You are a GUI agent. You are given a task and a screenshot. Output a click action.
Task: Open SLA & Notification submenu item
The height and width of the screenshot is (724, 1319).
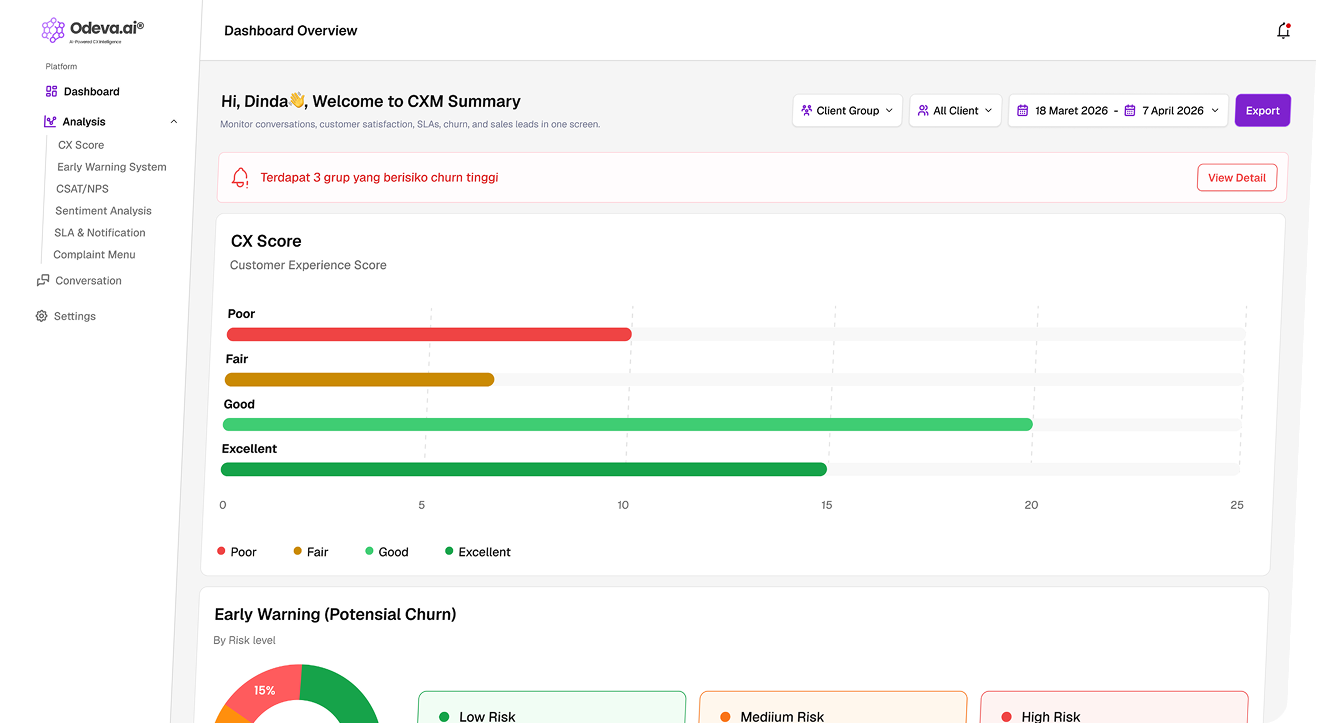[100, 233]
